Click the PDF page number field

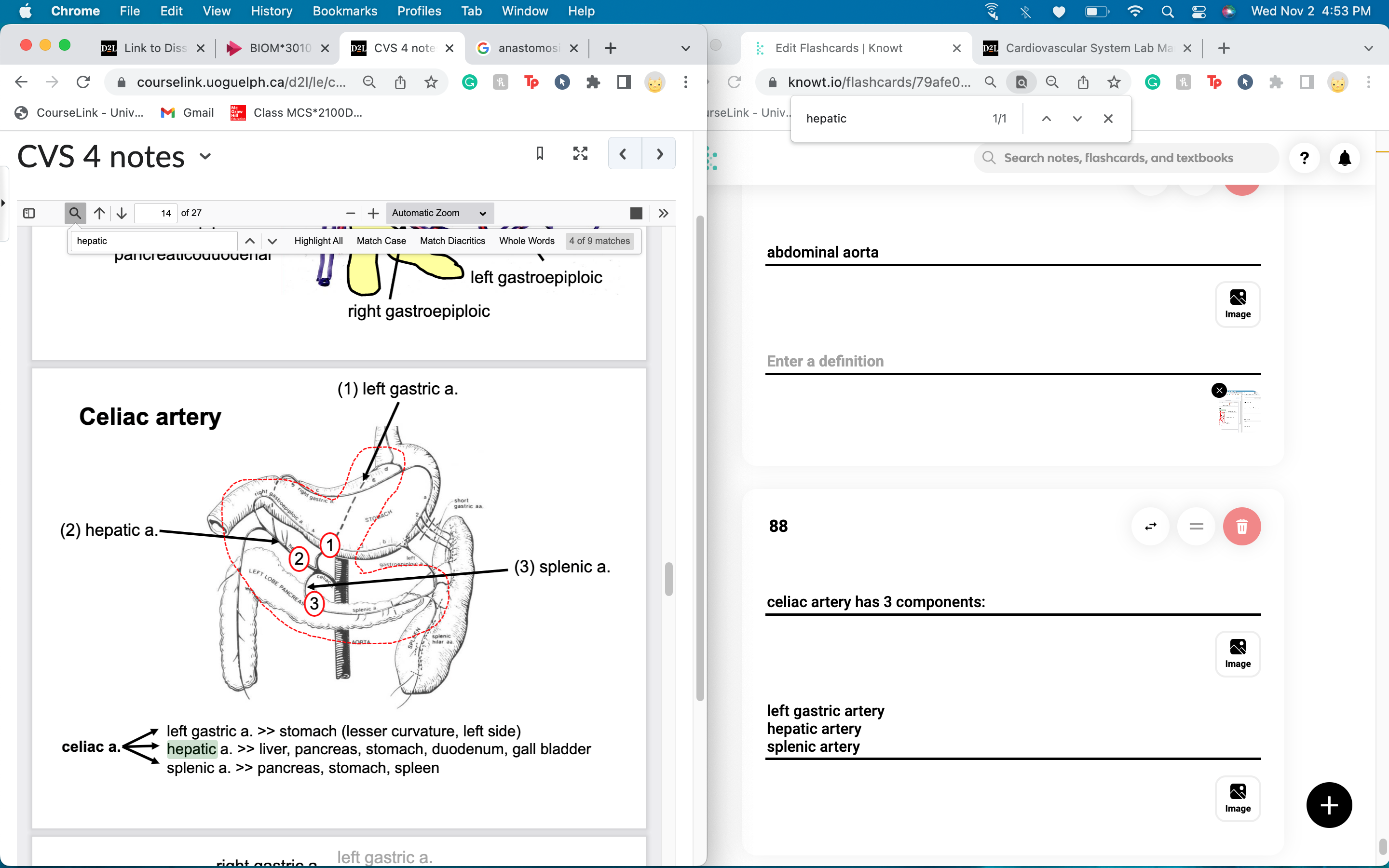(x=155, y=213)
